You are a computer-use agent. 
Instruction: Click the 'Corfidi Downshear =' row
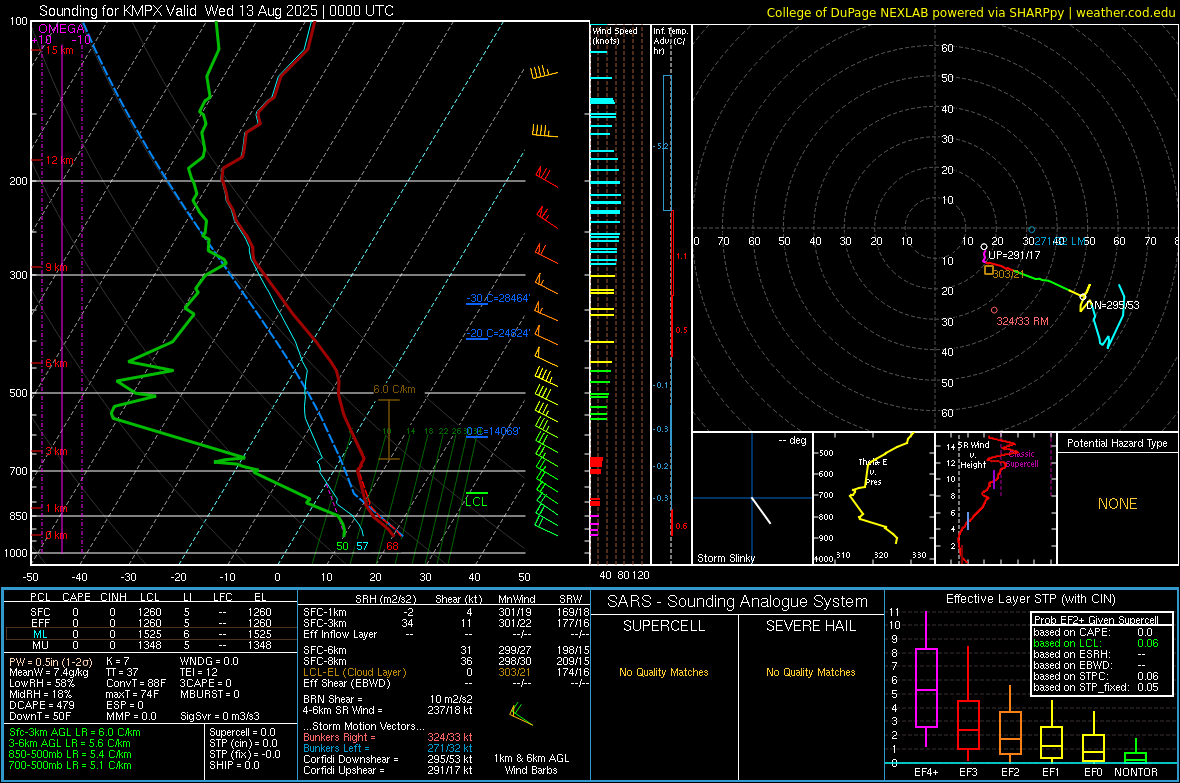coord(388,759)
